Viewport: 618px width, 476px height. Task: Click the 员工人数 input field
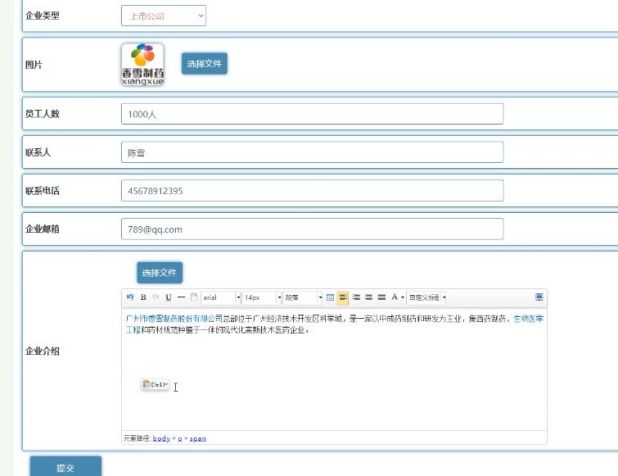coord(312,114)
